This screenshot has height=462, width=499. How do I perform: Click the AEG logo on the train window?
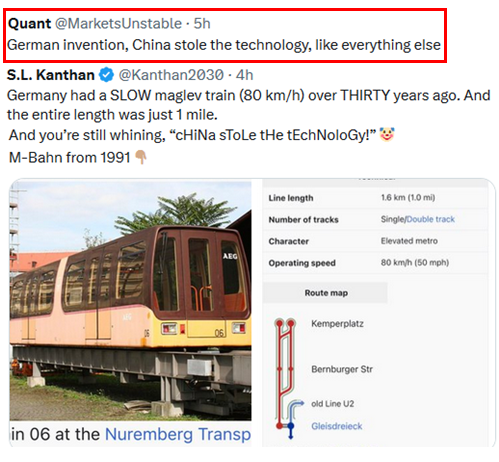tap(230, 256)
